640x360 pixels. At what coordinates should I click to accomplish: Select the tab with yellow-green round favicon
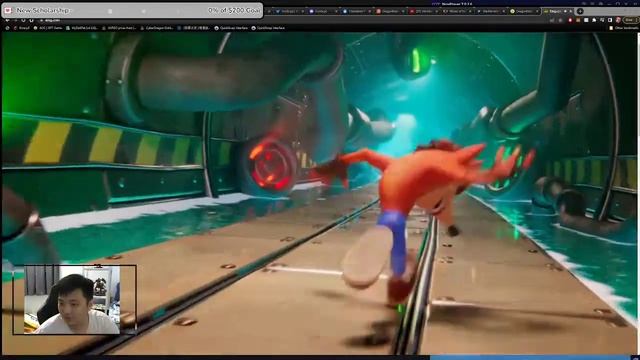tap(524, 11)
